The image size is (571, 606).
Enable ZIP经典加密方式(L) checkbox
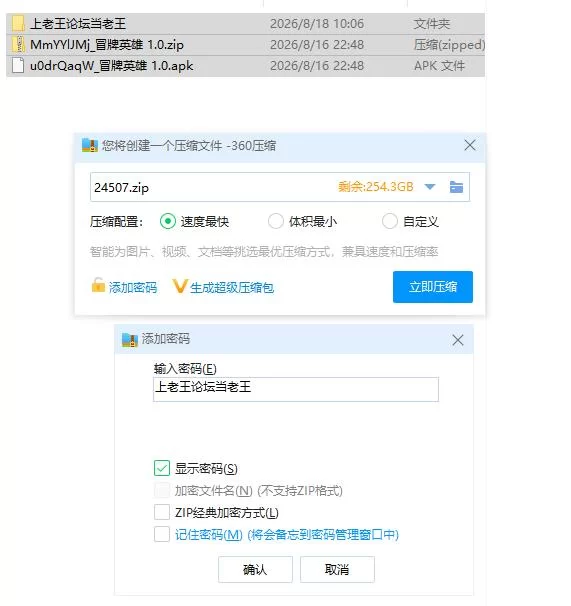tap(162, 512)
